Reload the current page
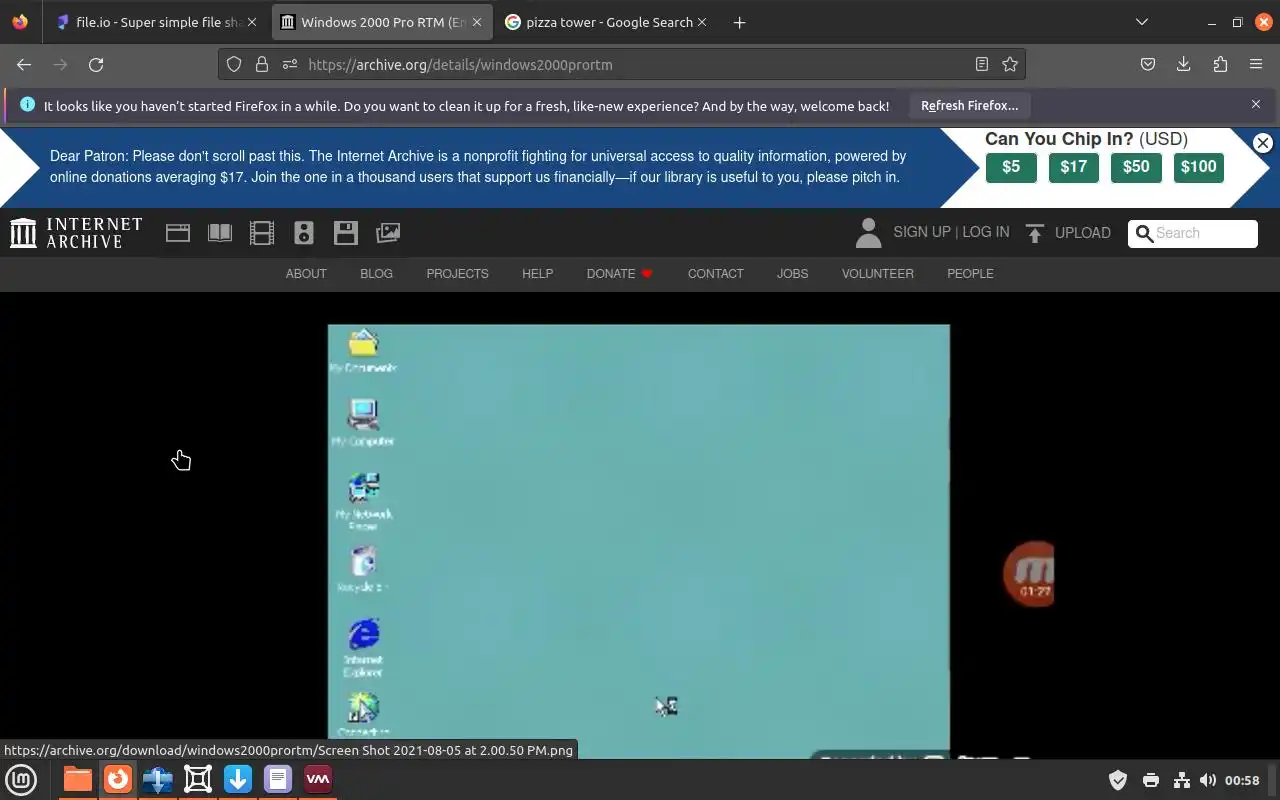This screenshot has width=1280, height=800. [x=96, y=64]
